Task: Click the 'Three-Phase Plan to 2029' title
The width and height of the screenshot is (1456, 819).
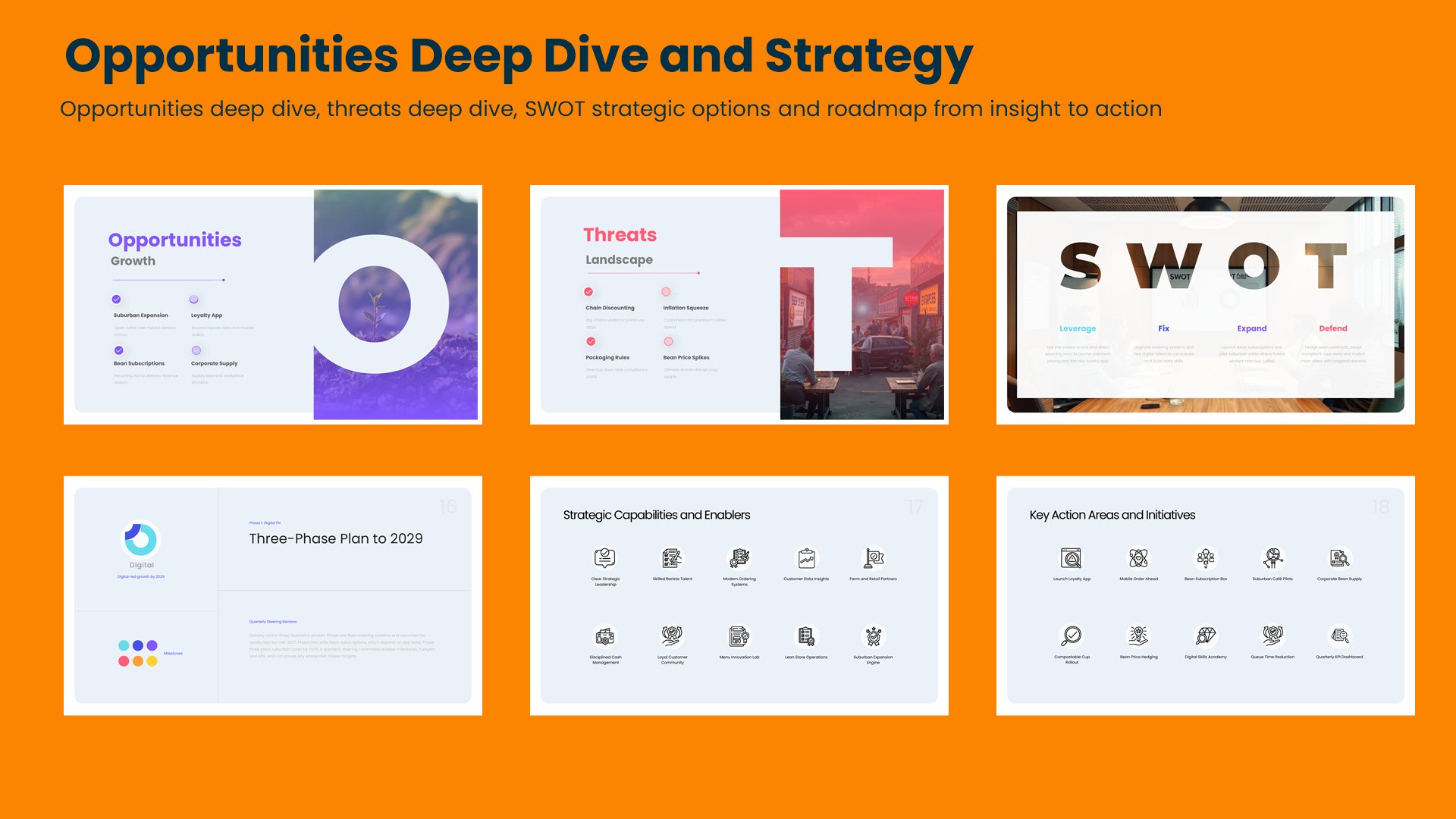Action: pos(336,538)
